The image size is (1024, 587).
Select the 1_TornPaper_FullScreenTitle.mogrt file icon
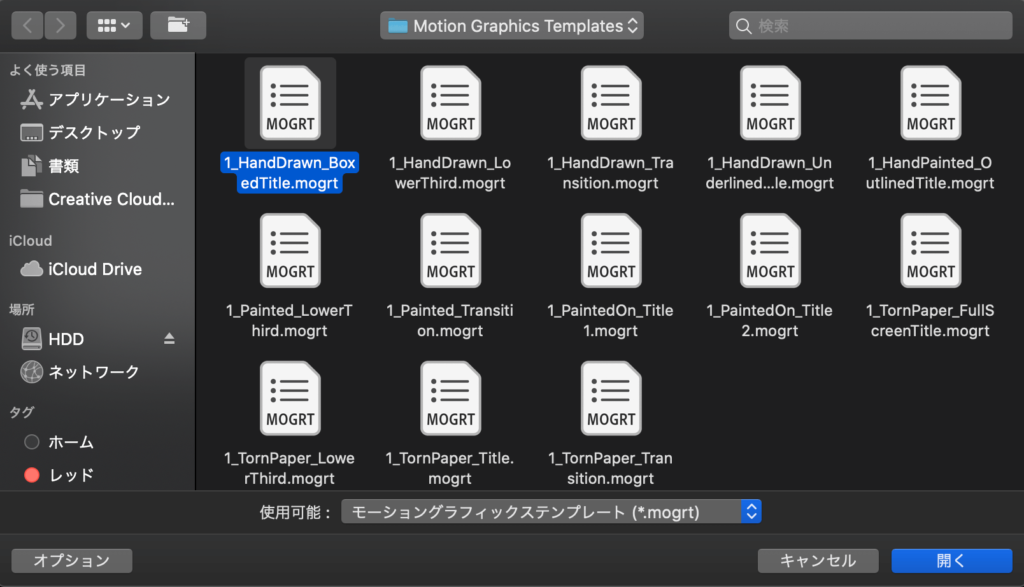point(931,251)
